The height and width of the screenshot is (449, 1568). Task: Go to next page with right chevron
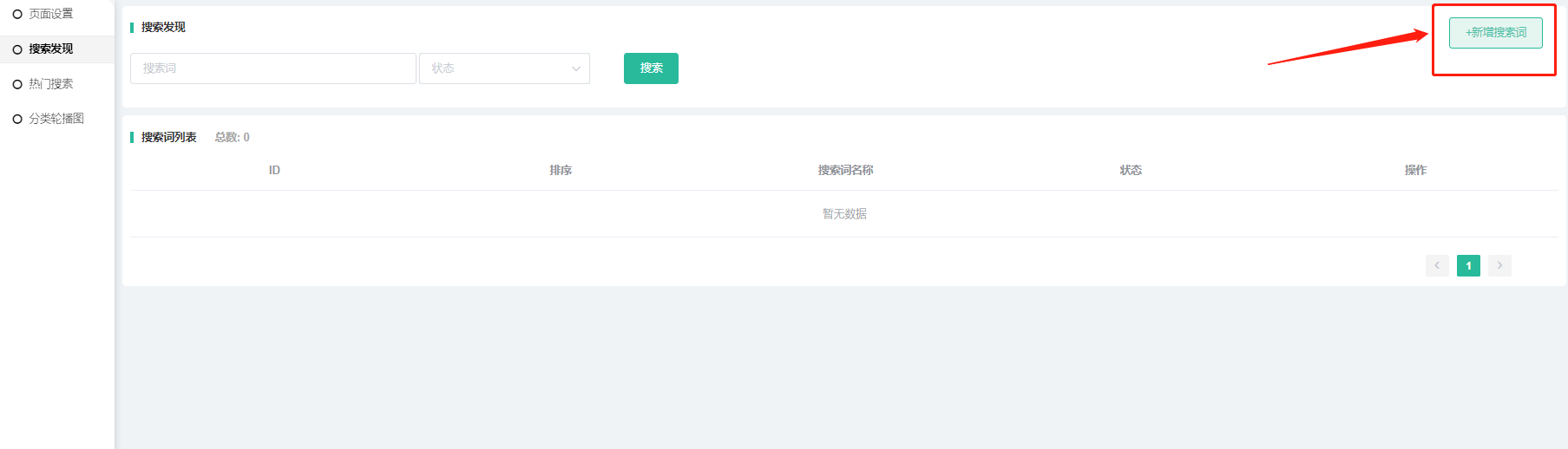click(1499, 265)
